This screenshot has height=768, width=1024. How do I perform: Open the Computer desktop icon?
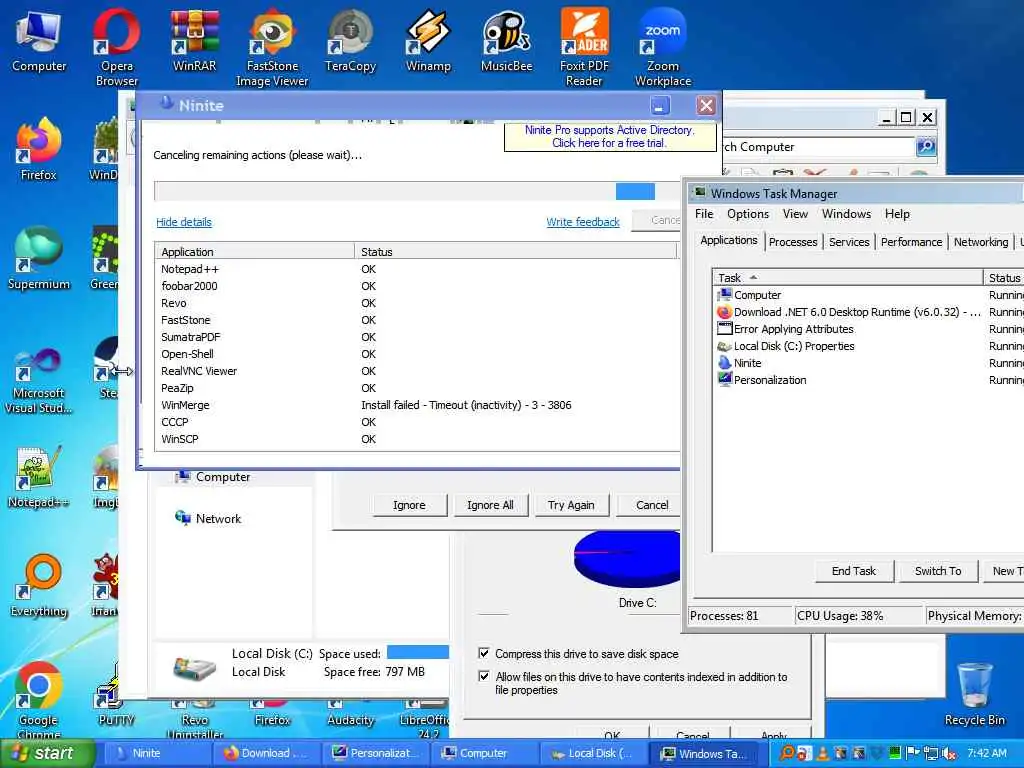[39, 40]
